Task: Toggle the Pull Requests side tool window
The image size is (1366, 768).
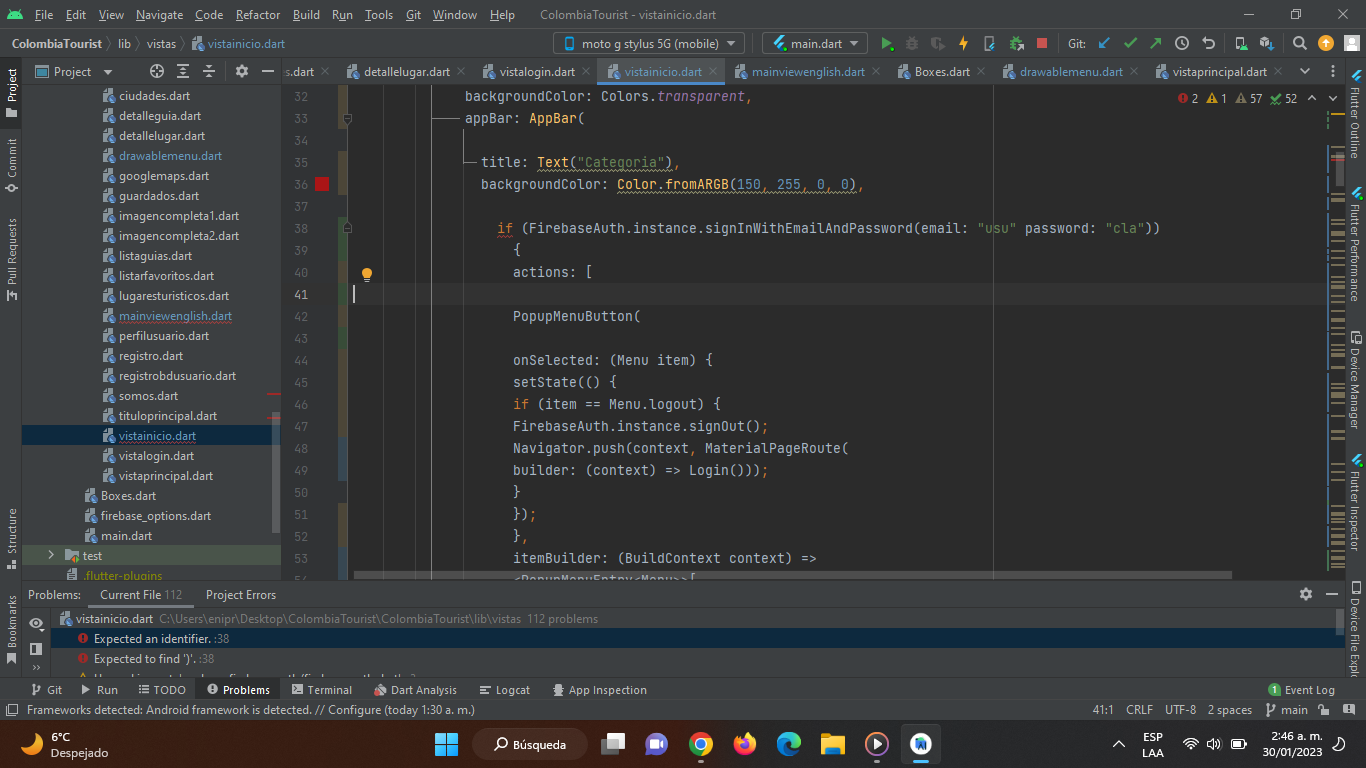Action: pos(11,260)
